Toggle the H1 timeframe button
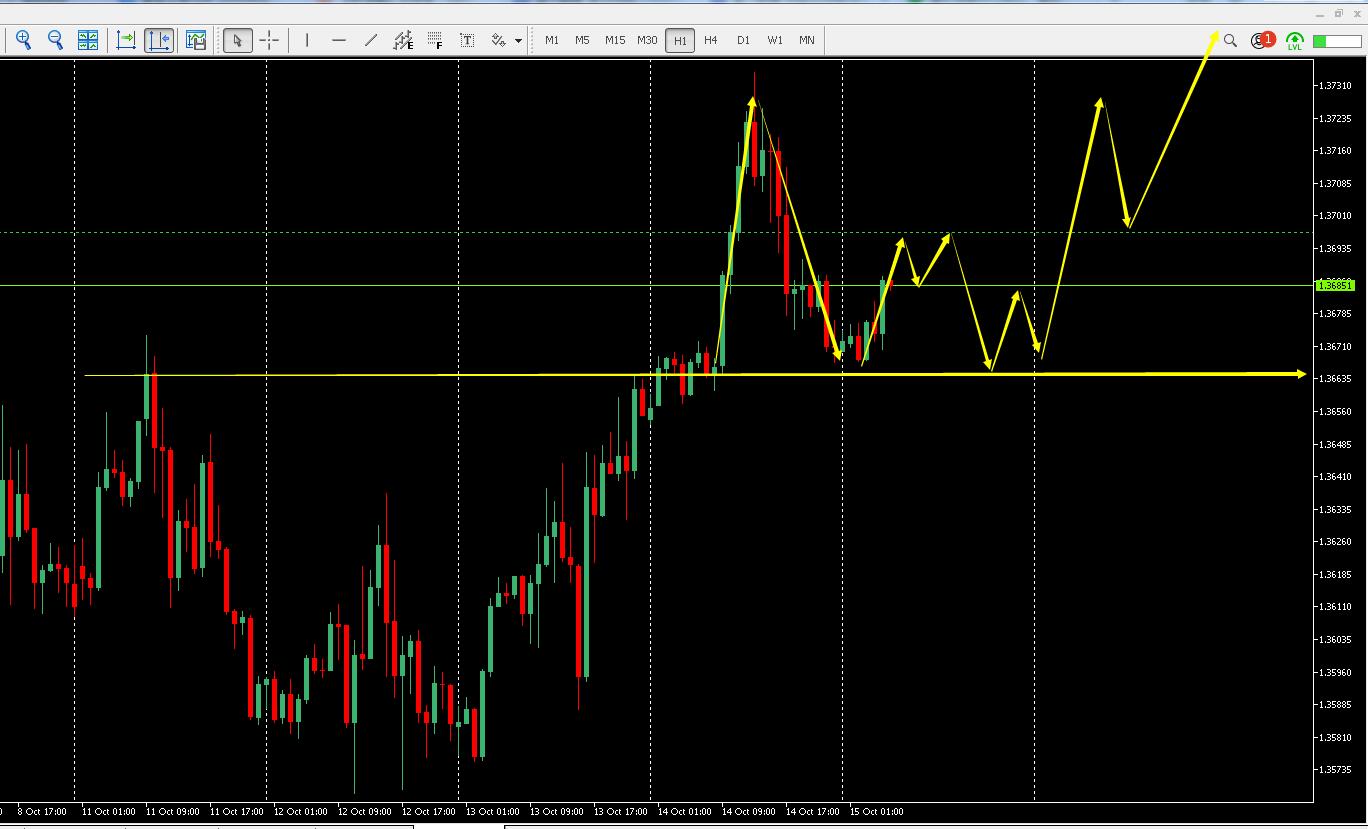1368x829 pixels. (x=680, y=40)
